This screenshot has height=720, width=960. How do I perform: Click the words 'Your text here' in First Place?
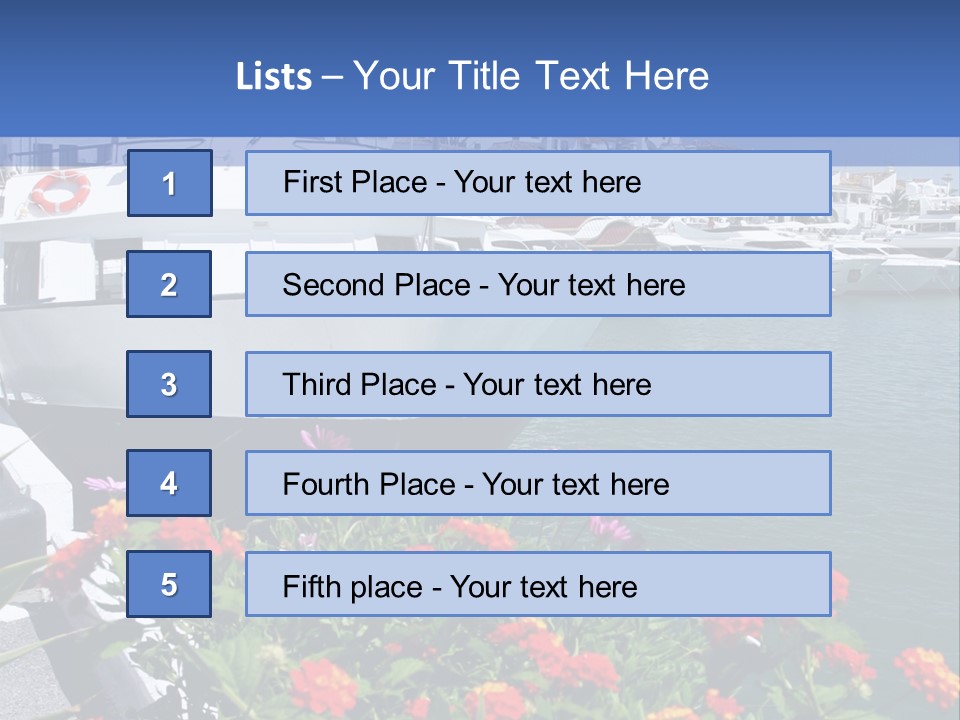click(x=547, y=183)
